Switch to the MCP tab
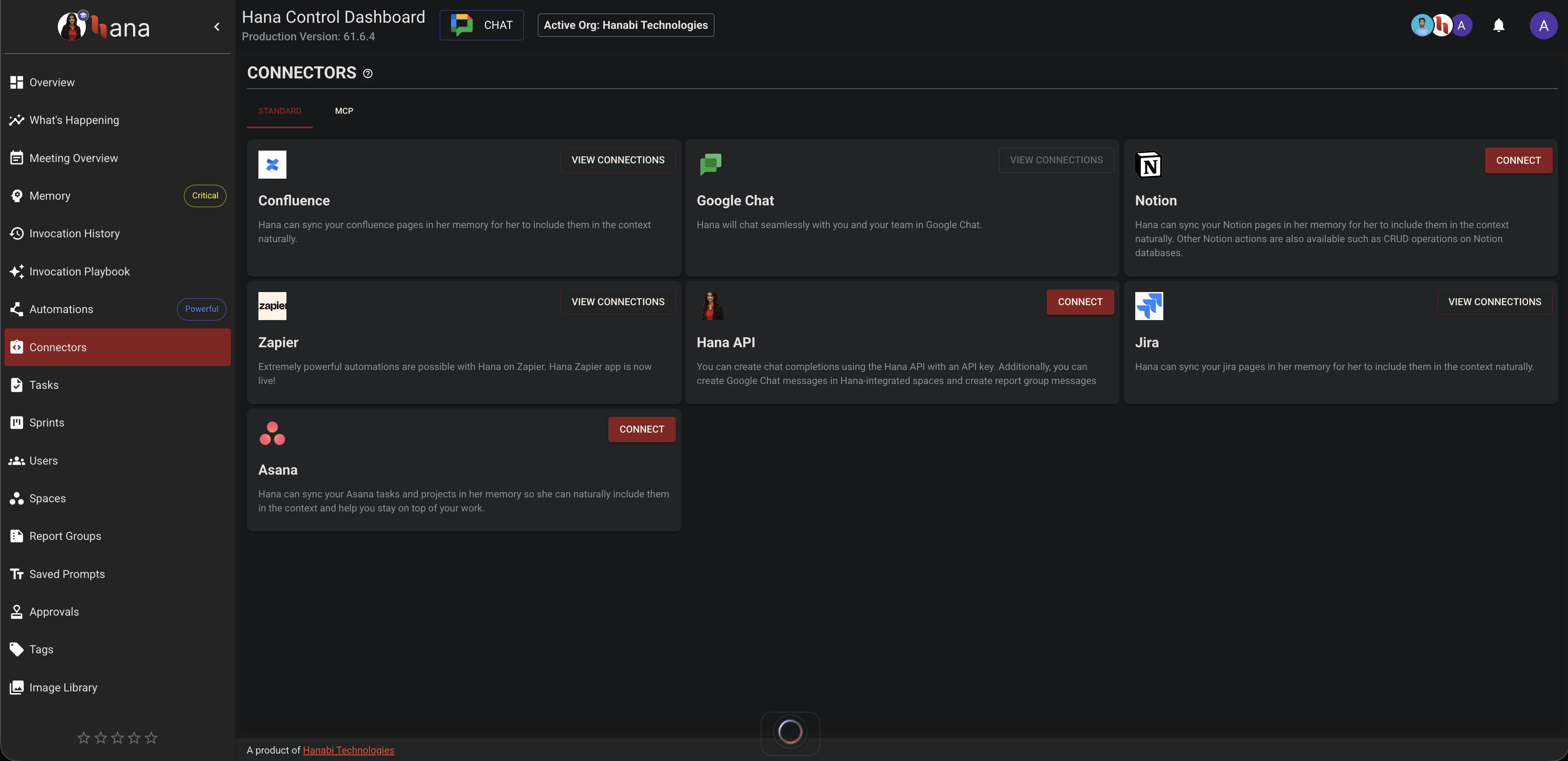The width and height of the screenshot is (1568, 761). tap(344, 111)
